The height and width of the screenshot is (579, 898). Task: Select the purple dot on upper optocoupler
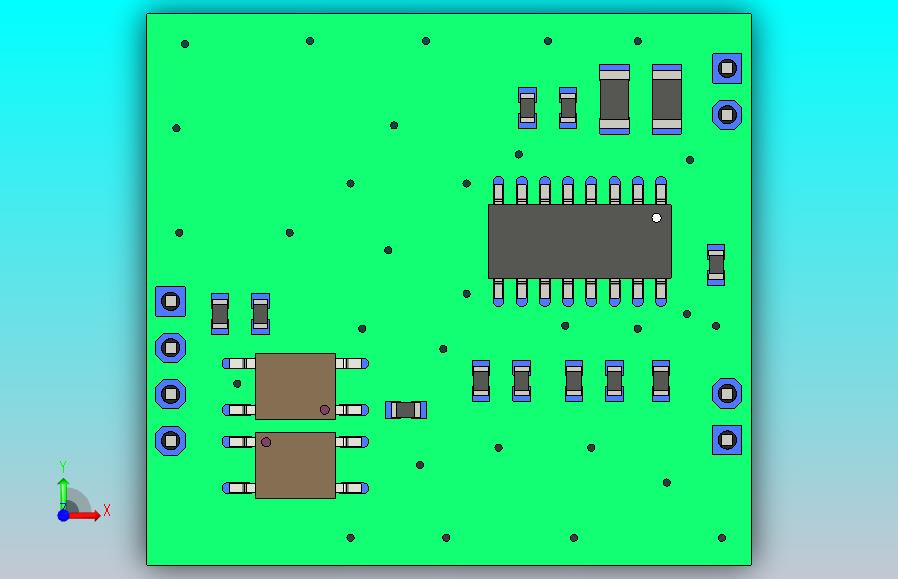pyautogui.click(x=325, y=409)
